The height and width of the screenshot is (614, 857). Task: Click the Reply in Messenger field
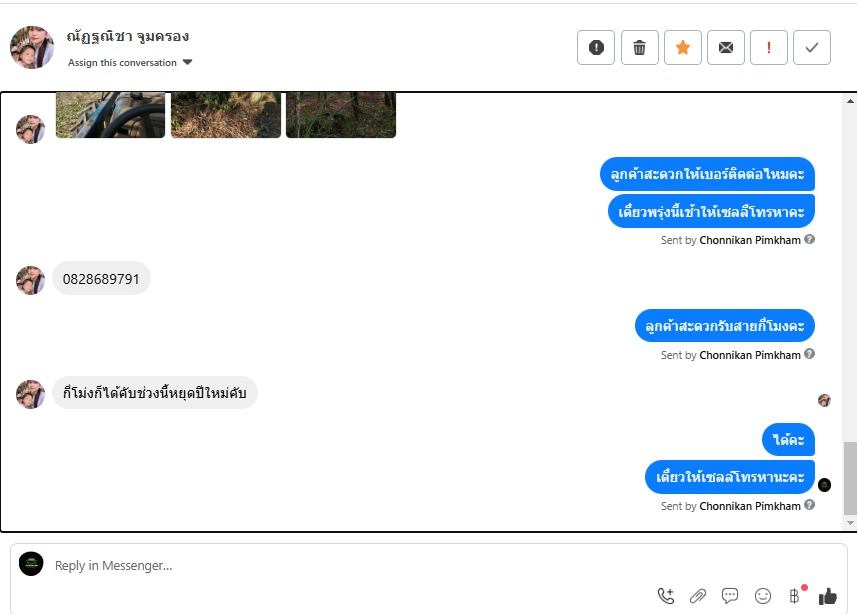pyautogui.click(x=350, y=565)
